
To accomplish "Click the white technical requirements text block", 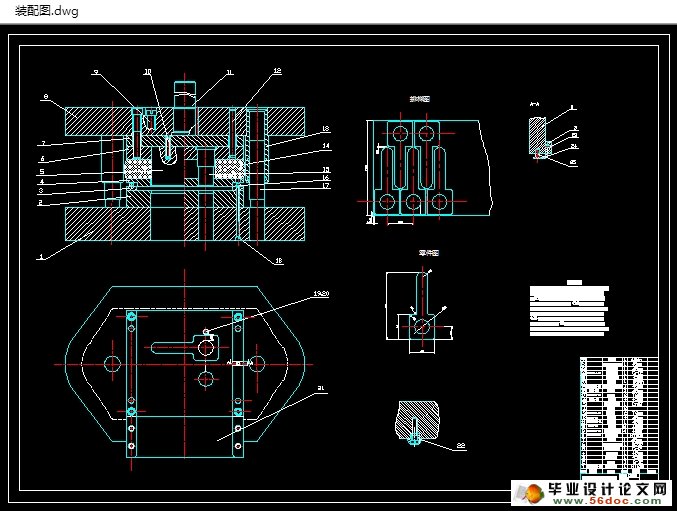I will (x=568, y=304).
